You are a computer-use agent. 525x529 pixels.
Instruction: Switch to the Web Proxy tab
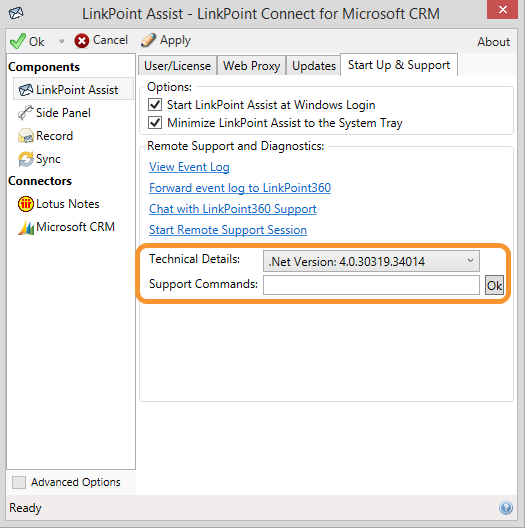tap(252, 65)
